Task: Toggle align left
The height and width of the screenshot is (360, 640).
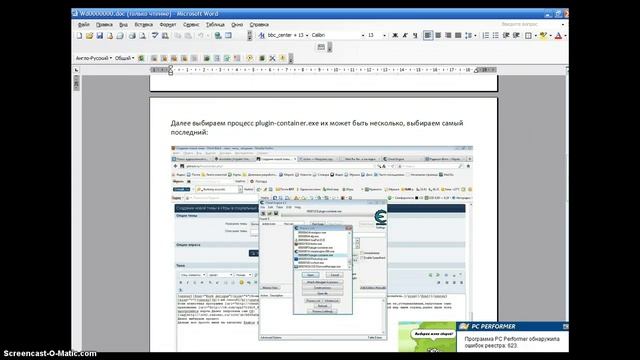Action: (x=427, y=36)
